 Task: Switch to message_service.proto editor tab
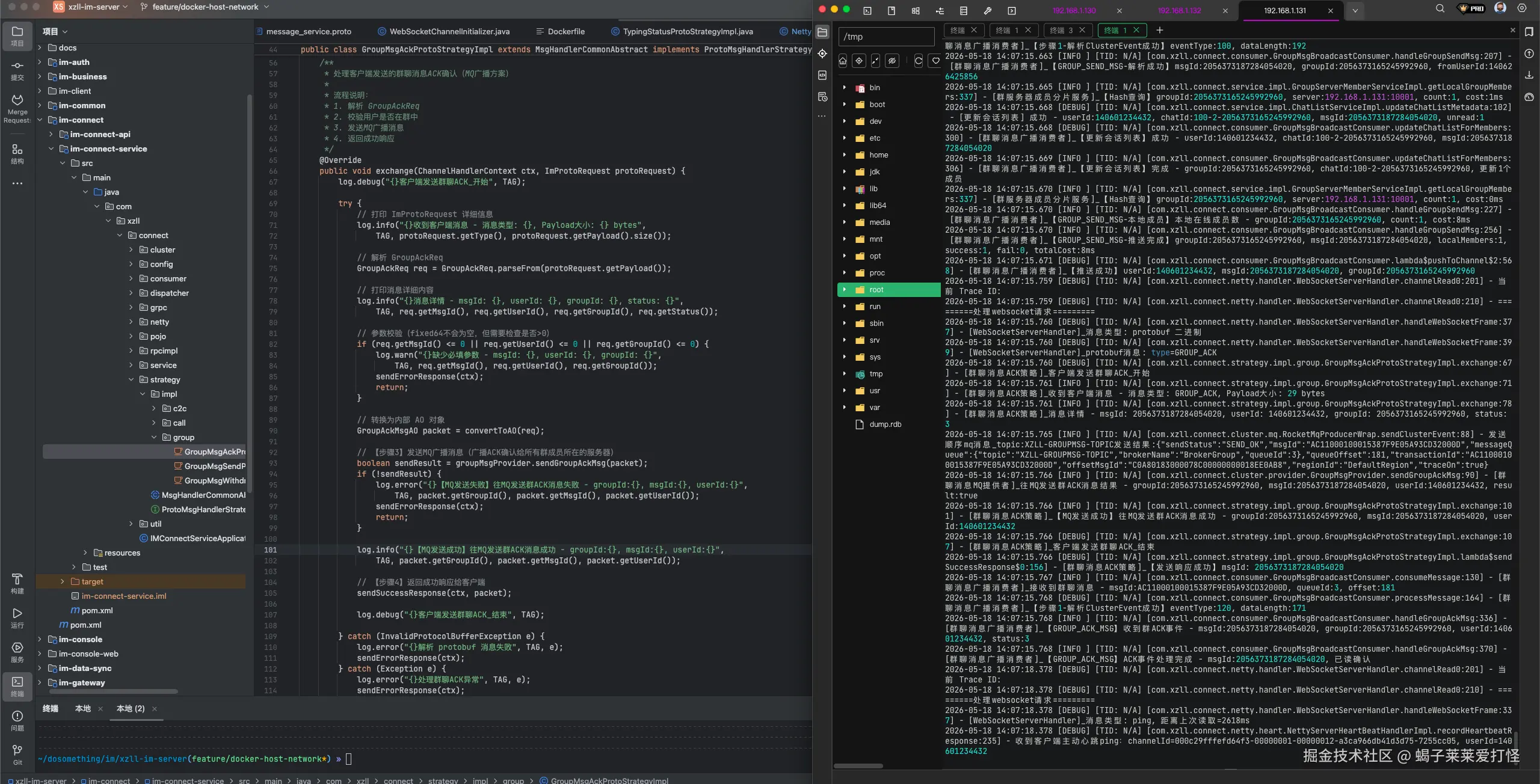(x=304, y=31)
